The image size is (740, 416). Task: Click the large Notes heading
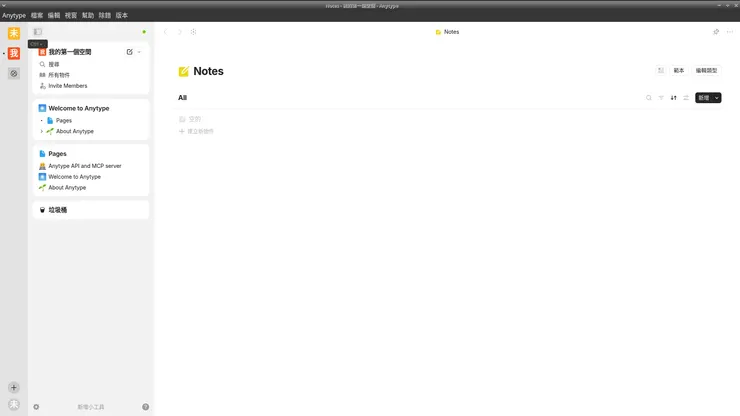[209, 71]
